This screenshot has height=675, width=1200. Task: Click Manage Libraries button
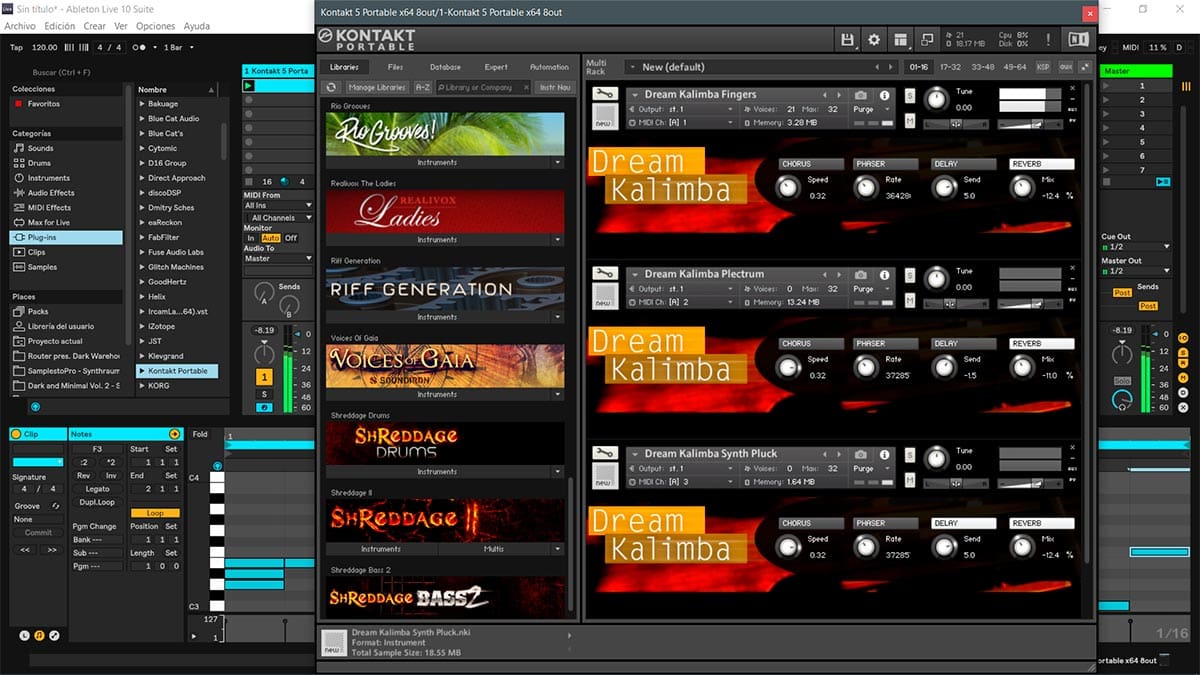tap(377, 87)
